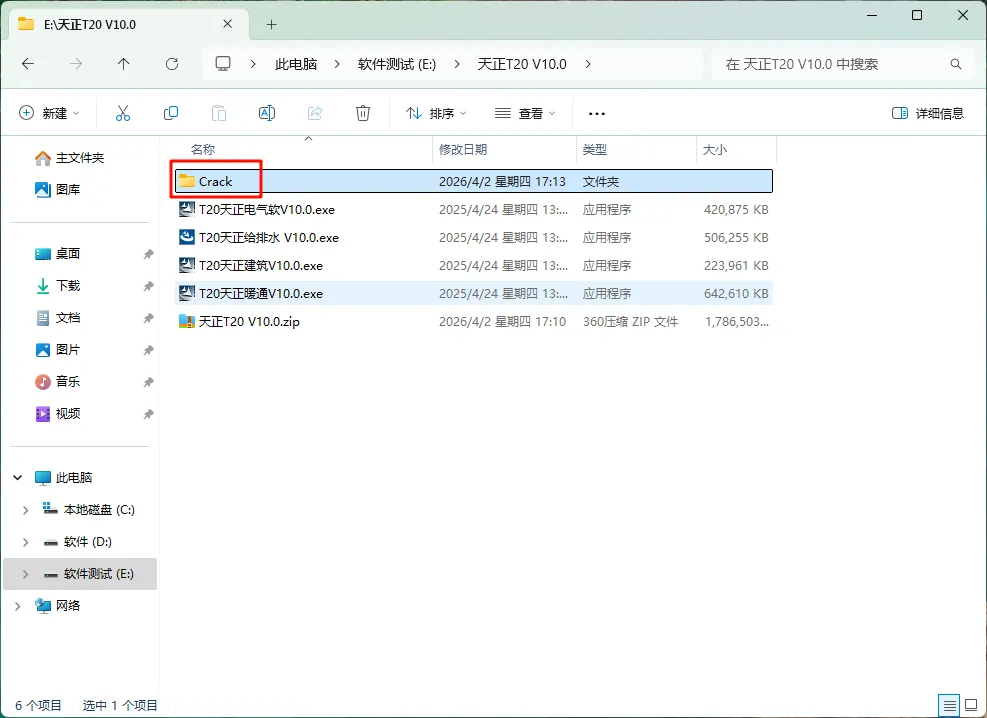The height and width of the screenshot is (718, 987).
Task: Expand 软件 (D:) tree node
Action: pos(25,542)
